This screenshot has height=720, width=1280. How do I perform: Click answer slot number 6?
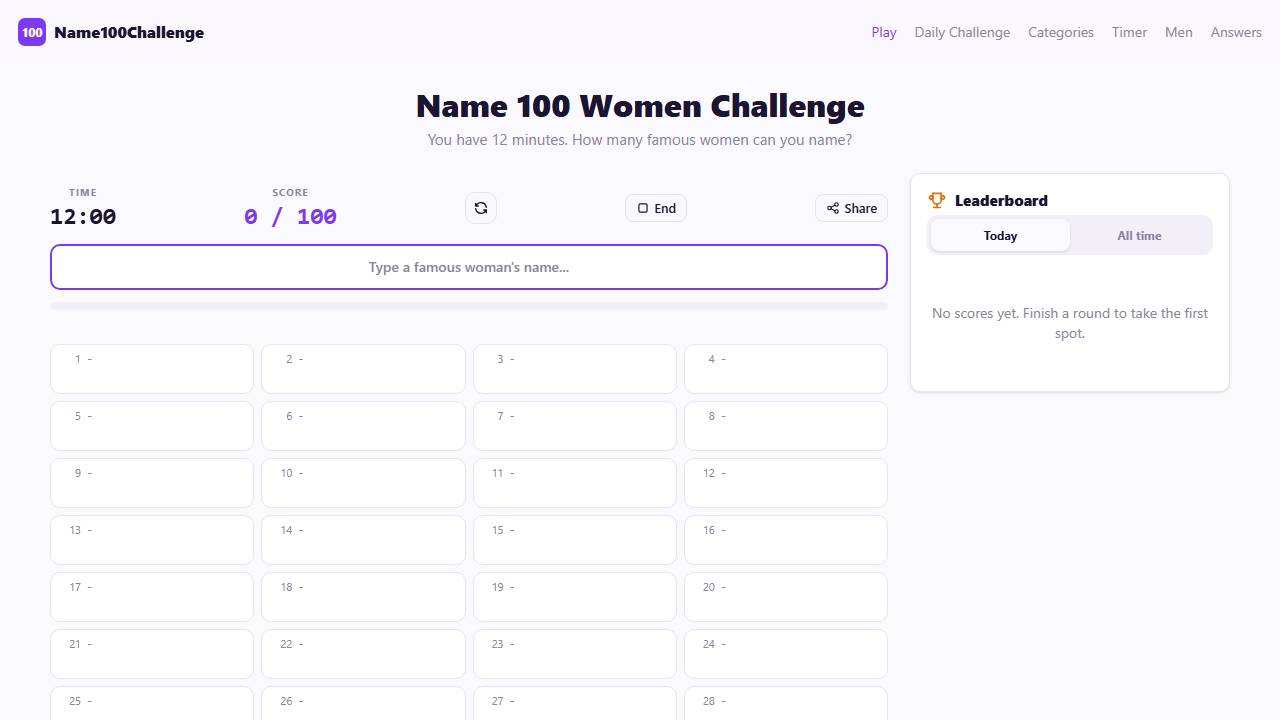click(363, 426)
